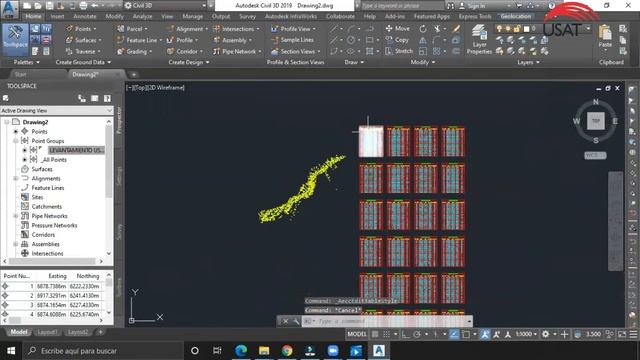The width and height of the screenshot is (640, 360).
Task: Toggle annotation visibility in status bar
Action: coord(485,334)
